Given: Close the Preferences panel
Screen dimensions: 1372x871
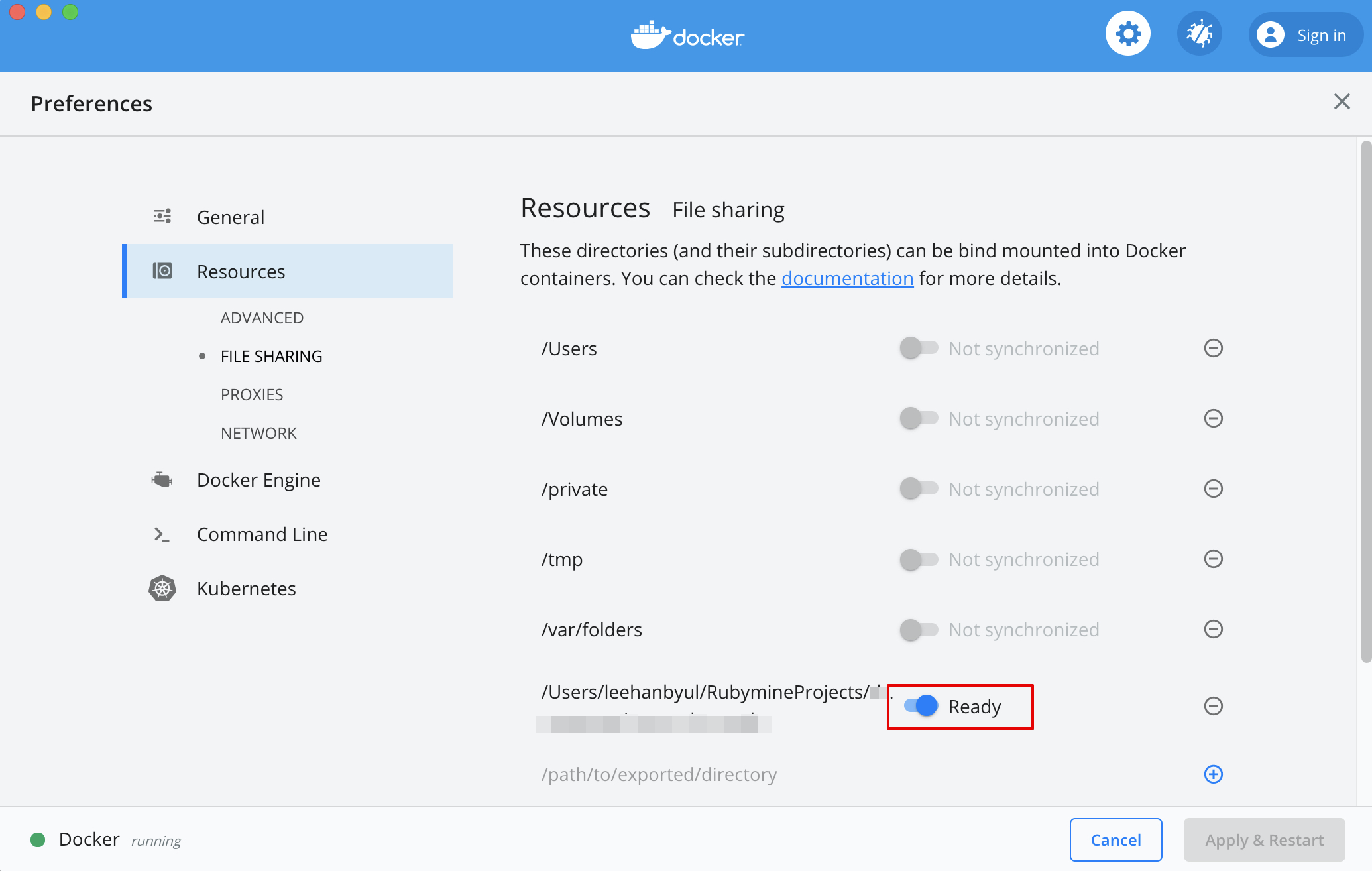Looking at the screenshot, I should pos(1342,101).
